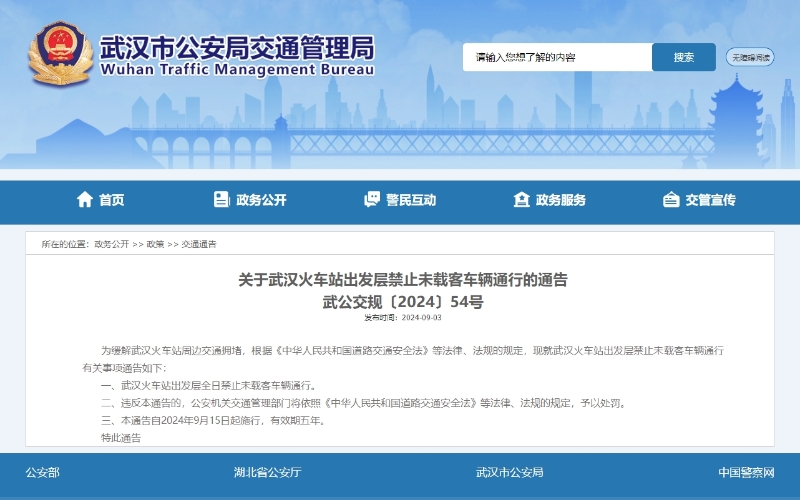Image resolution: width=800 pixels, height=500 pixels.
Task: Click the home icon beside 首页
Action: click(85, 199)
